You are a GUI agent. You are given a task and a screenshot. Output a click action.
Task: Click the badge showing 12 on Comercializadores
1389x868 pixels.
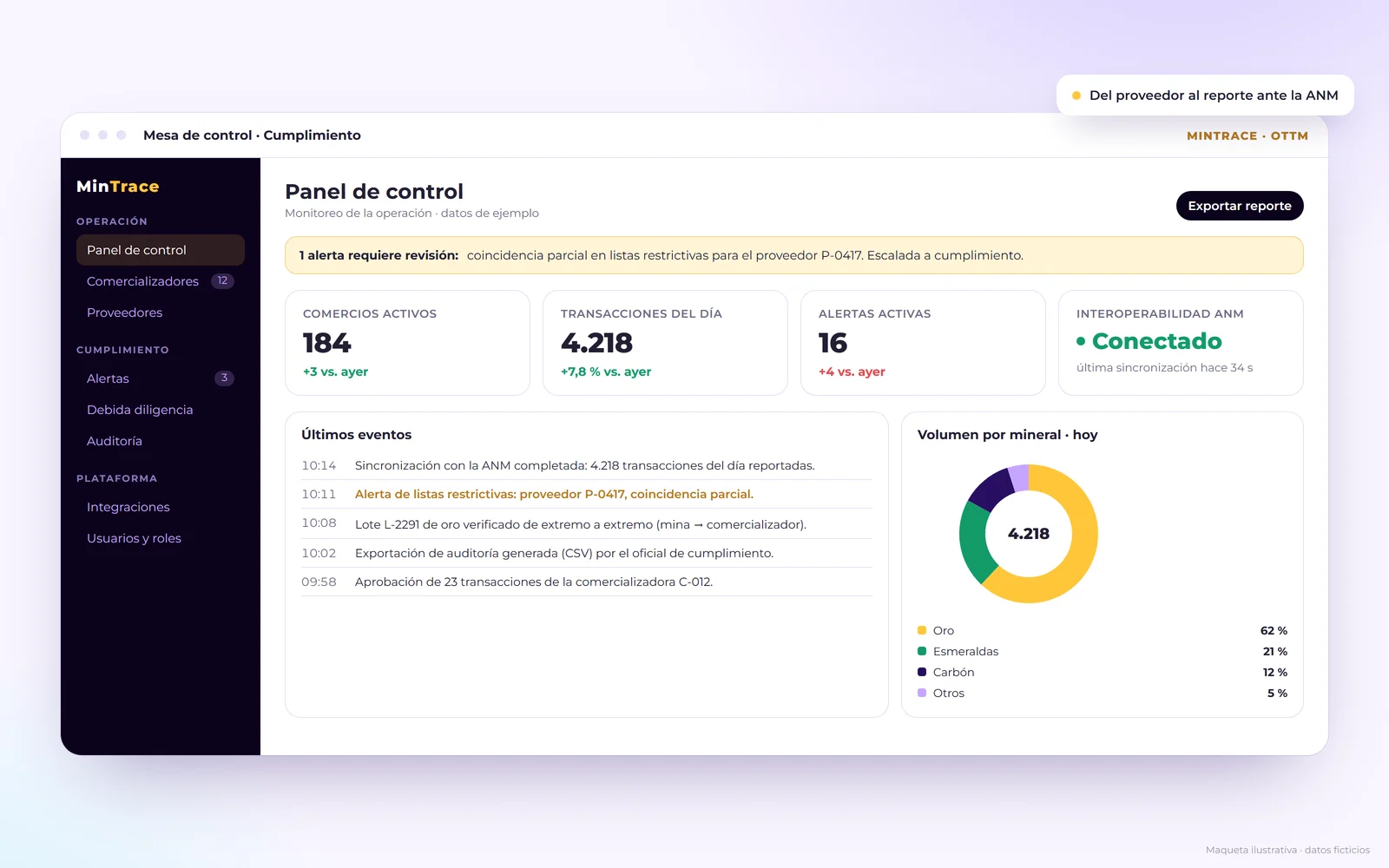[222, 281]
